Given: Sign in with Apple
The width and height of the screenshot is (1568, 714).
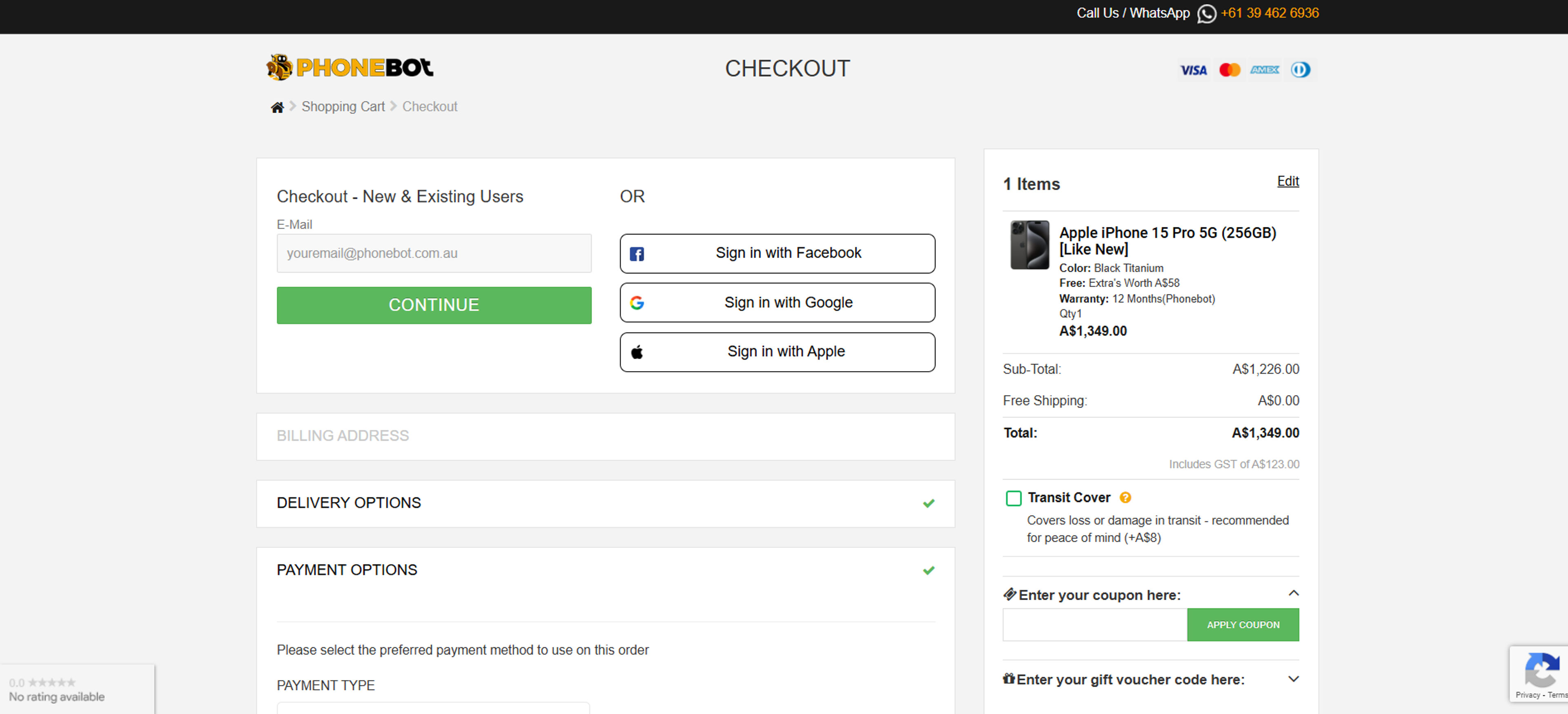Looking at the screenshot, I should point(777,352).
